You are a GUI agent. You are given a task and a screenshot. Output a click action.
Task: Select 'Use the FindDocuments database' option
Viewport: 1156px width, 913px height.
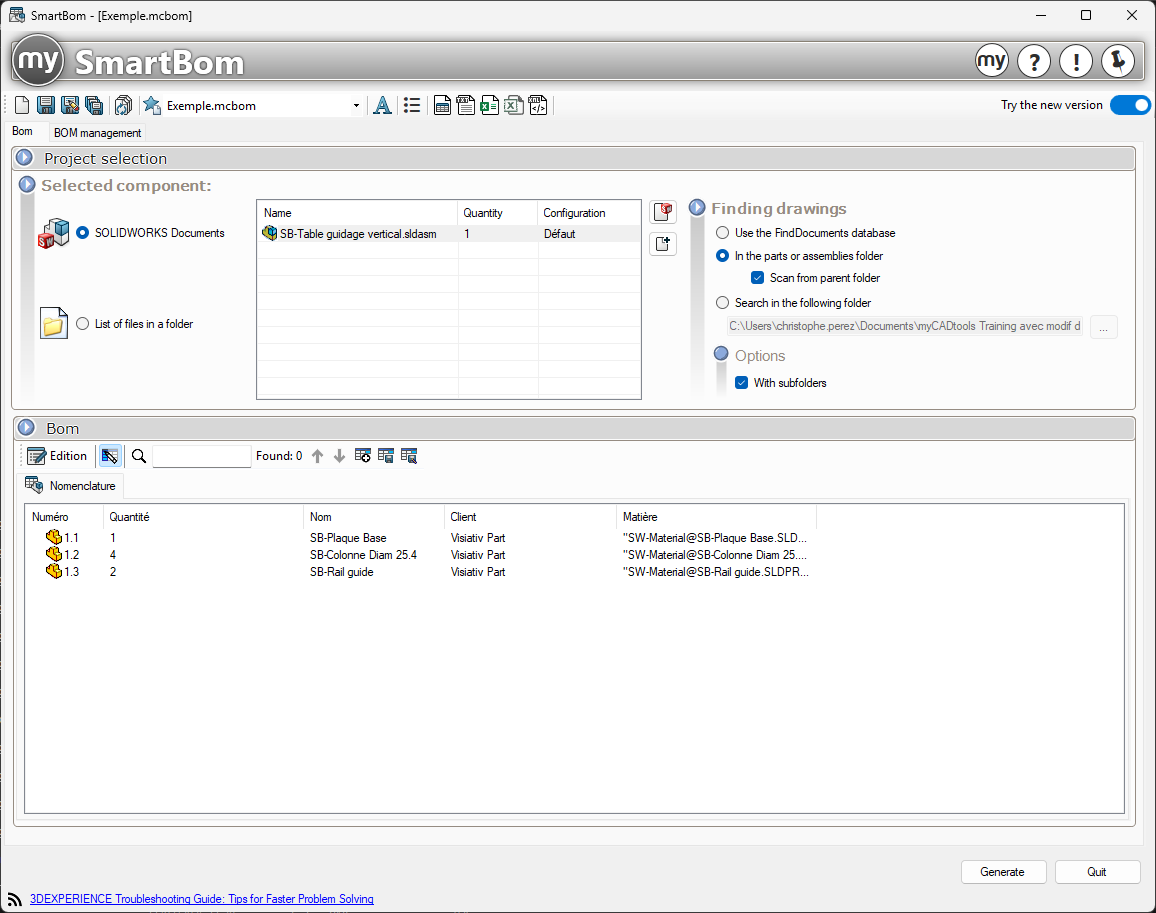tap(723, 233)
